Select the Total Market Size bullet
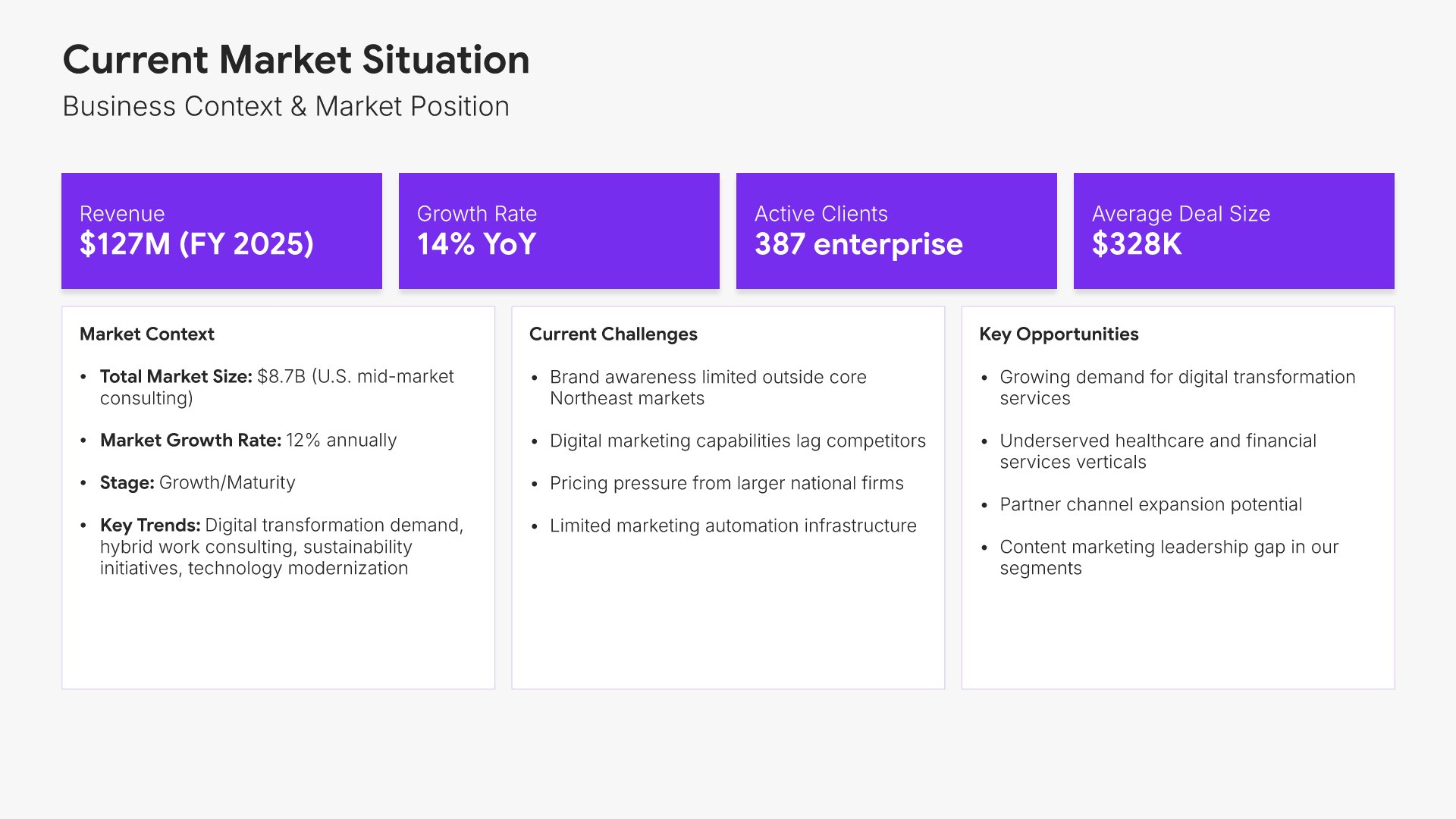This screenshot has width=1456, height=819. coord(277,387)
